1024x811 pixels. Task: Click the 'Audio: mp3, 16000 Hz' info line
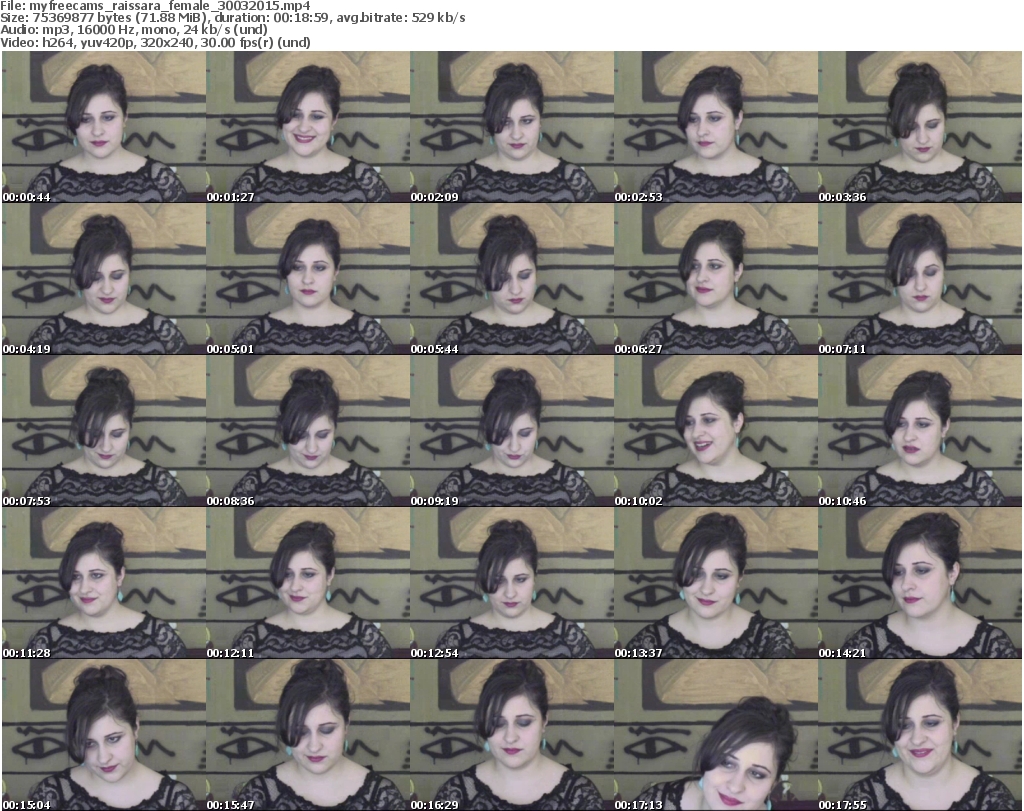[x=134, y=30]
